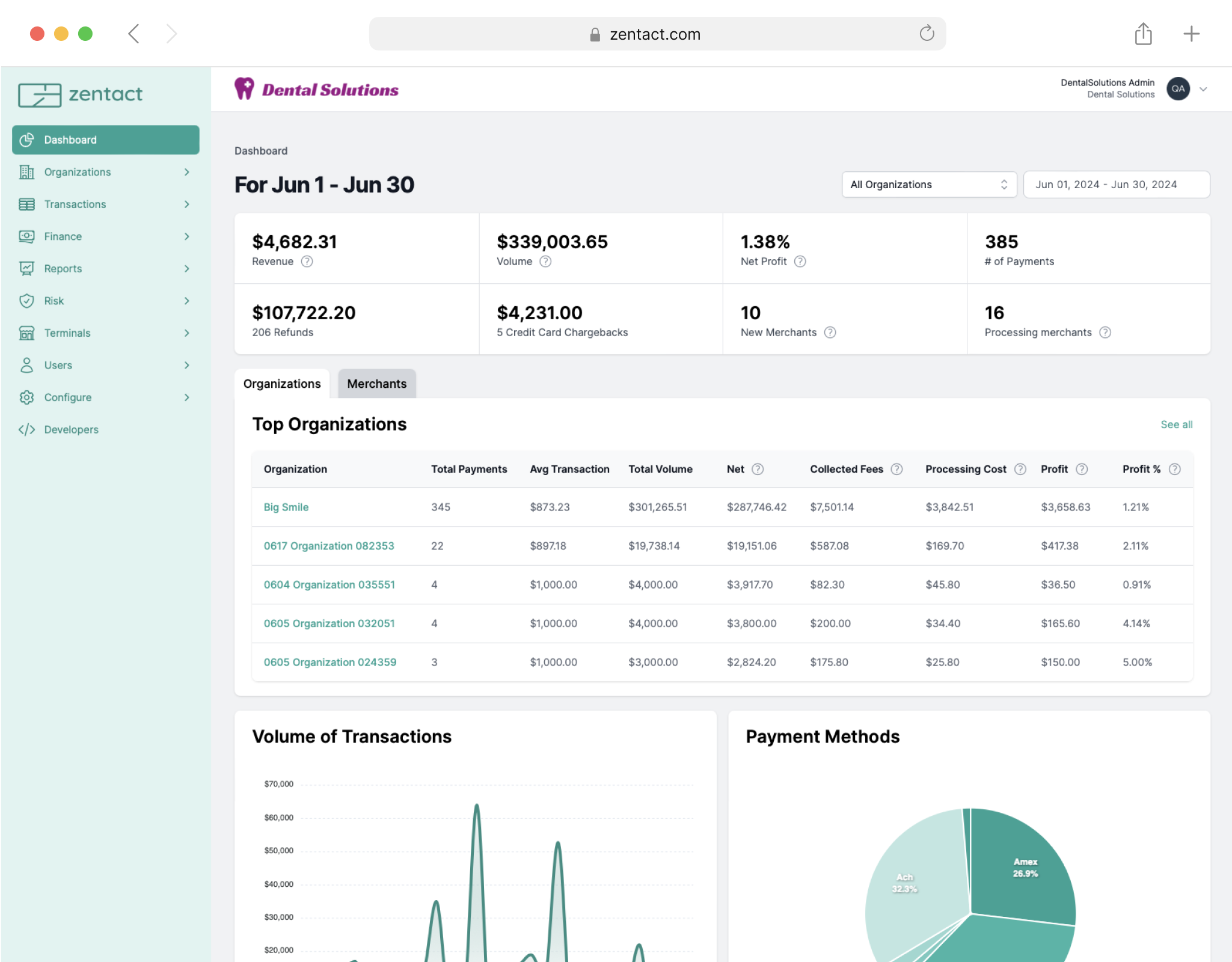This screenshot has width=1232, height=962.
Task: Expand the Finance sidebar chevron
Action: point(187,236)
